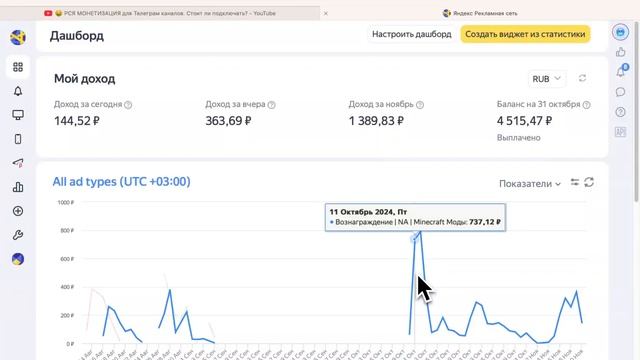Open the user profile avatar icon
640x360 pixels.
coord(620,32)
